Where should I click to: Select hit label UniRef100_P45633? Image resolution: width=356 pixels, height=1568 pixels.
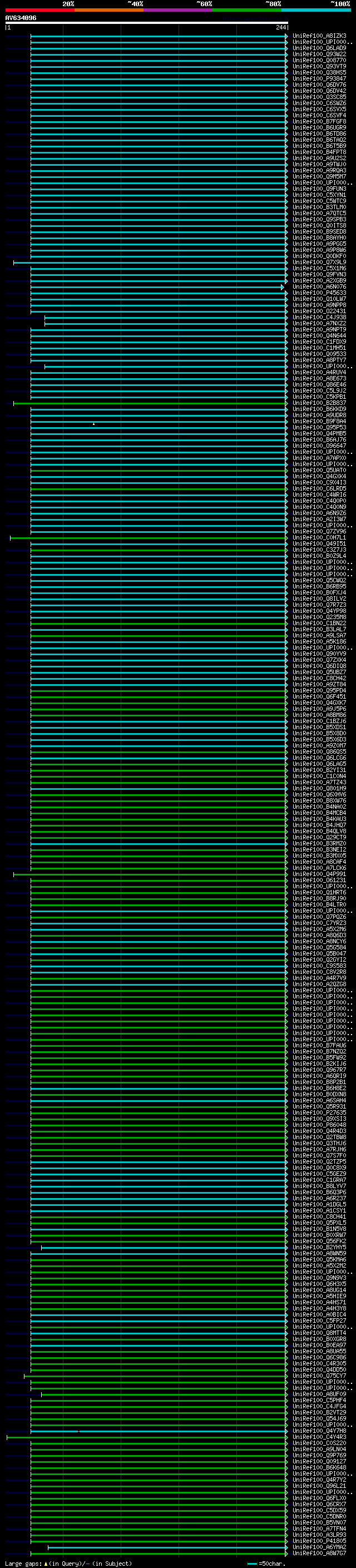pos(319,293)
